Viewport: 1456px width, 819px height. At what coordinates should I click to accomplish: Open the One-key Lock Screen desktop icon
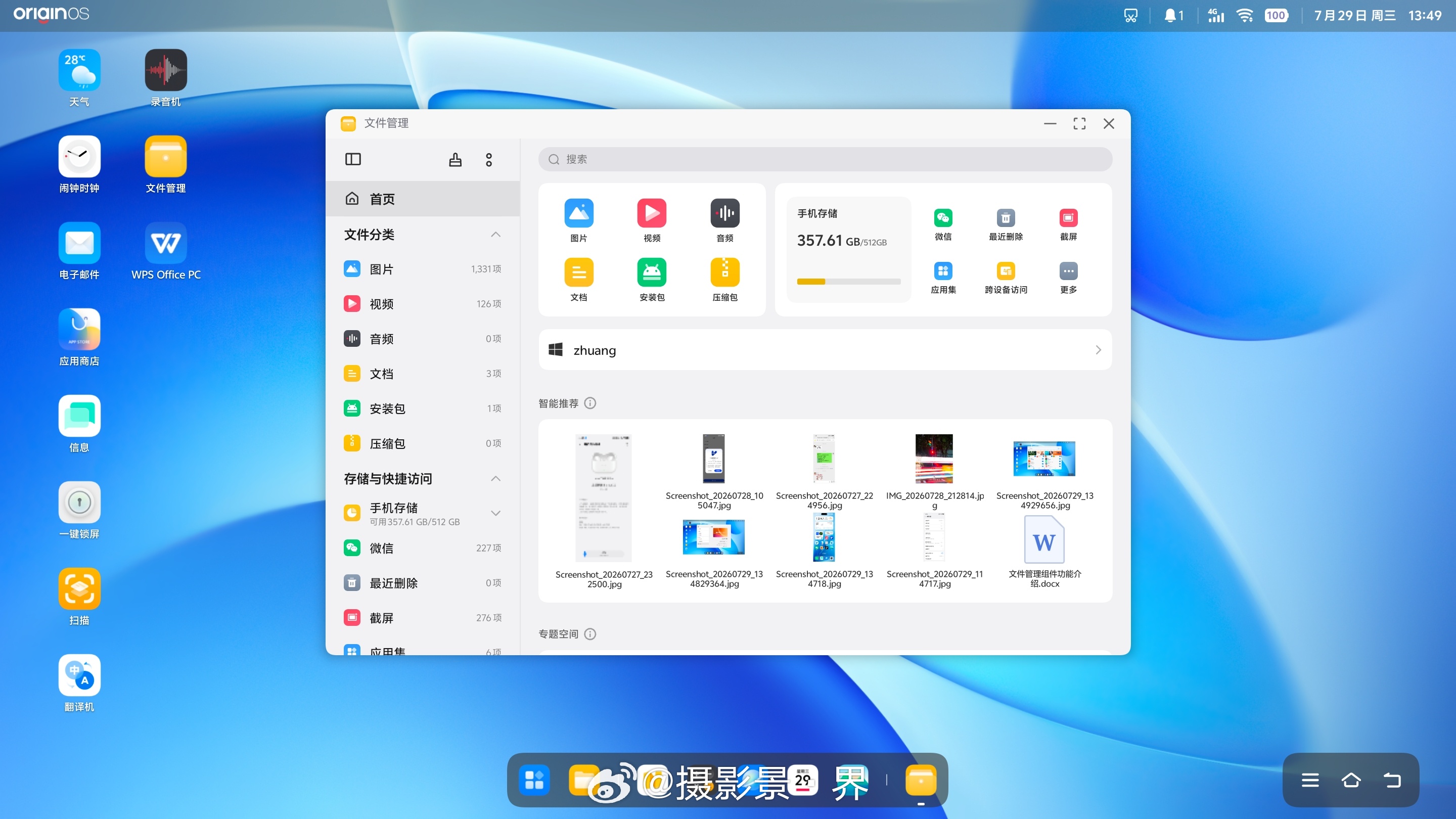point(79,511)
